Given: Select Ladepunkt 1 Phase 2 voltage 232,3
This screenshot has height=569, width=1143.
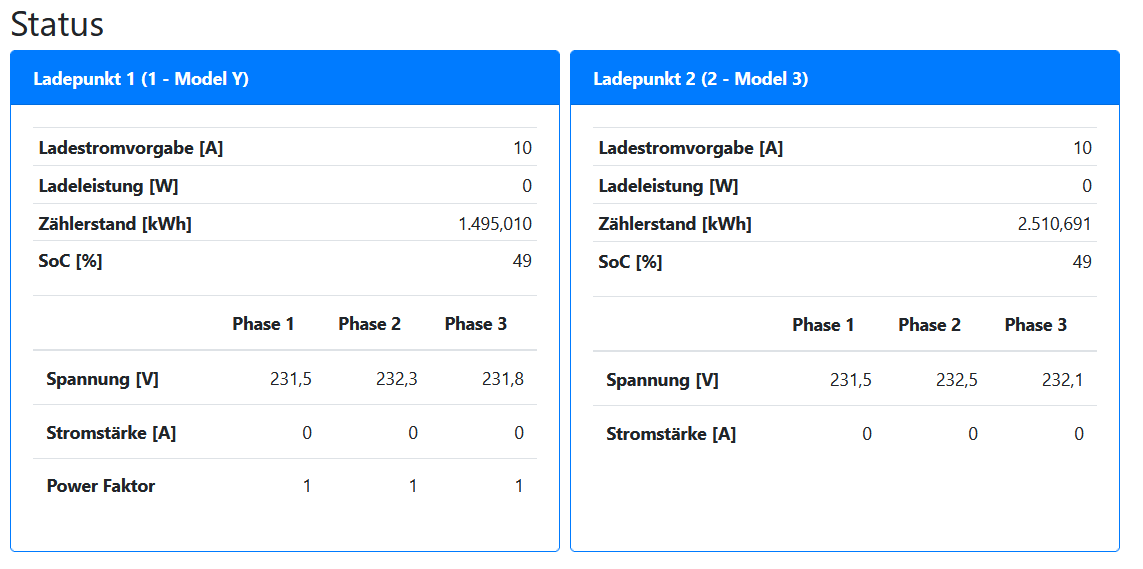Looking at the screenshot, I should click(396, 379).
